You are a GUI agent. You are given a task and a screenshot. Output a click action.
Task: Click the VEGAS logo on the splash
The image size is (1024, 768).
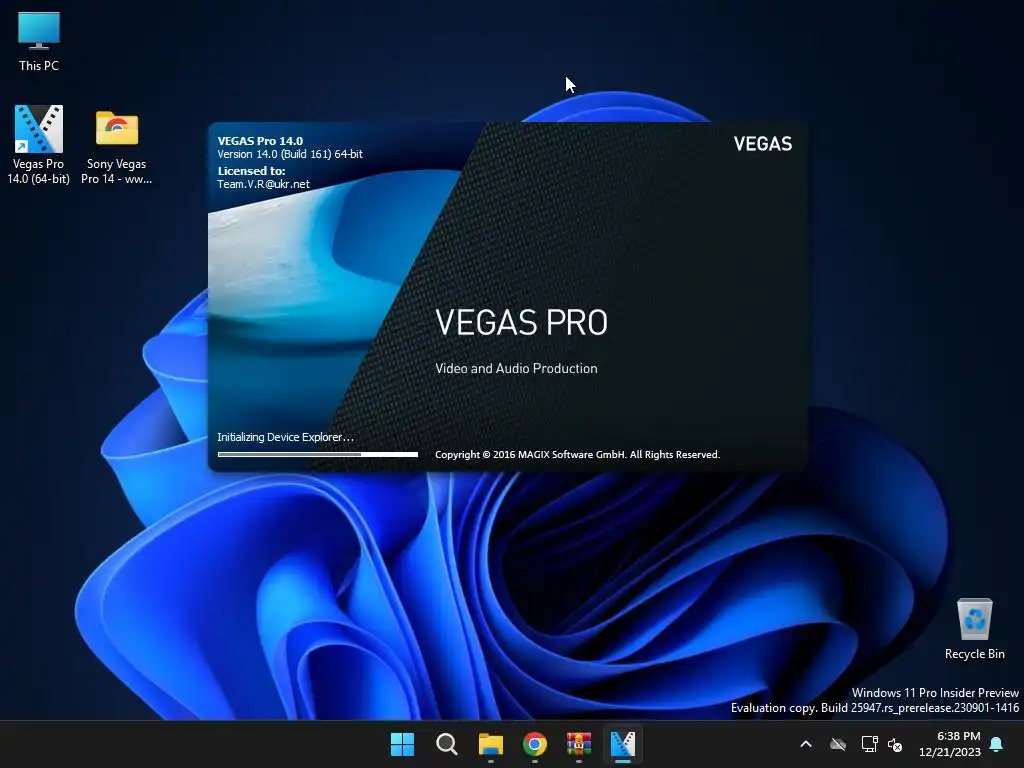[762, 144]
